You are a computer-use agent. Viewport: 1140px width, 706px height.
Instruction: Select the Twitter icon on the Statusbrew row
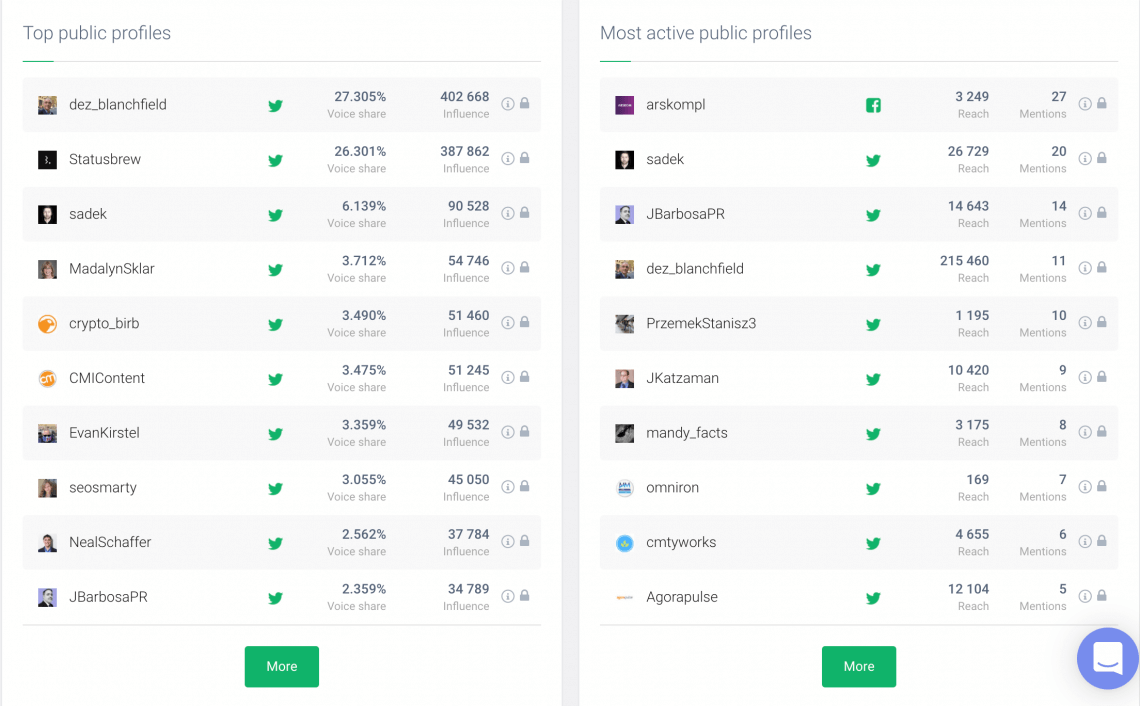[x=275, y=159]
